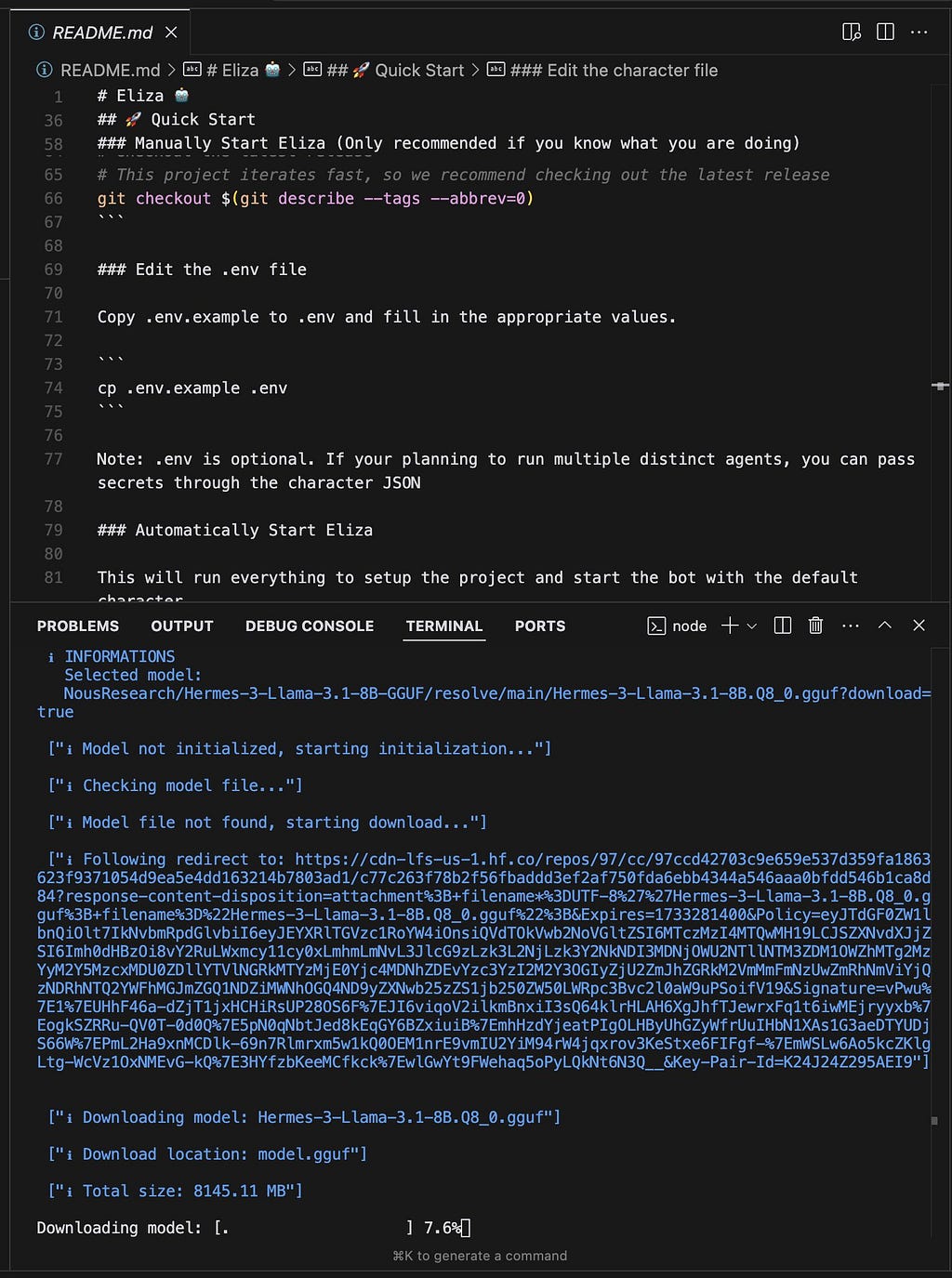Close the README.md editor tab
The image size is (952, 1278).
tap(171, 33)
